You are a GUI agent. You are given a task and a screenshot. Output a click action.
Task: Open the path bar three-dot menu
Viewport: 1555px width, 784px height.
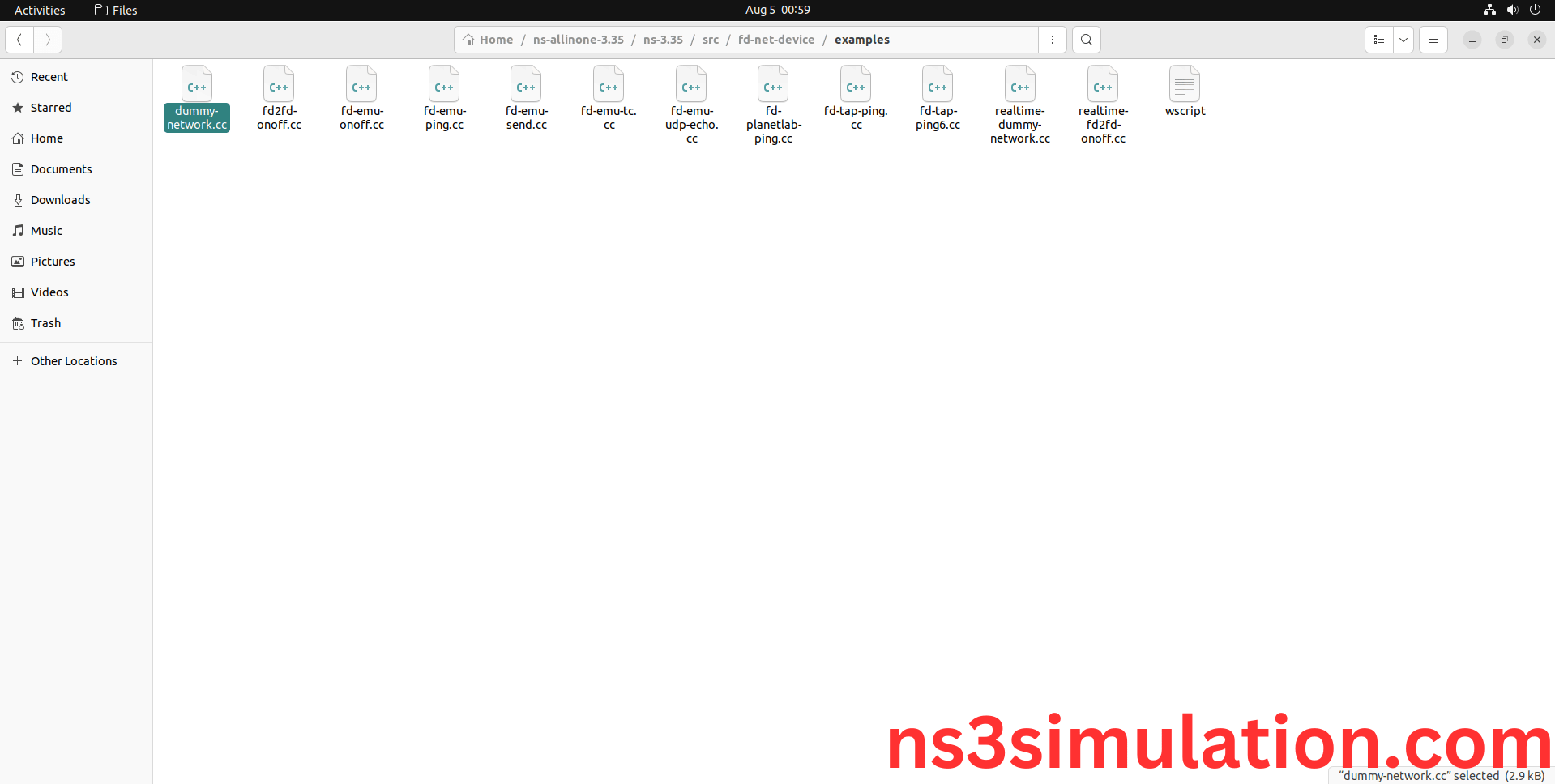pyautogui.click(x=1053, y=40)
